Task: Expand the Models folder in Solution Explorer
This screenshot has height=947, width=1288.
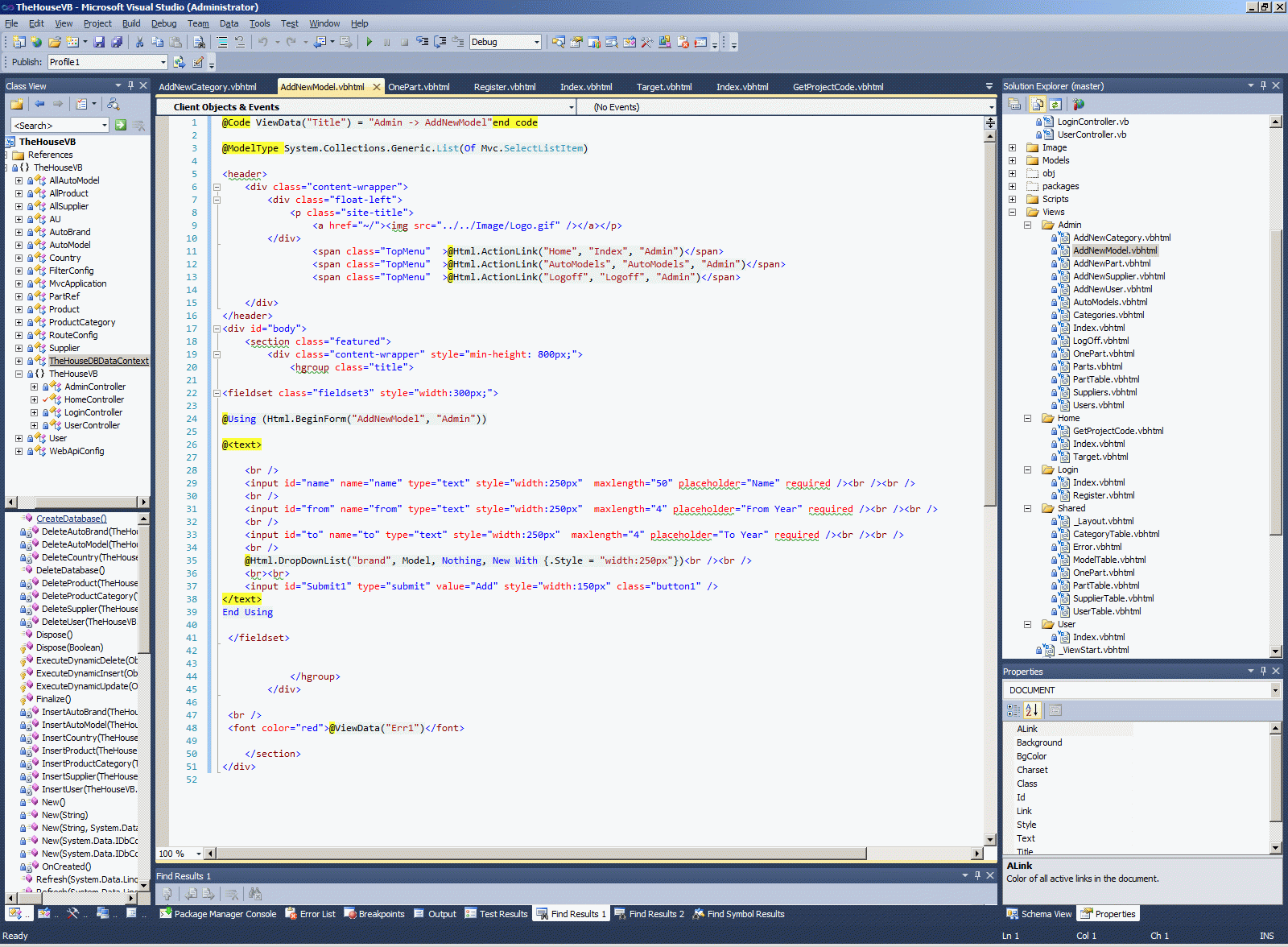Action: (x=1013, y=160)
